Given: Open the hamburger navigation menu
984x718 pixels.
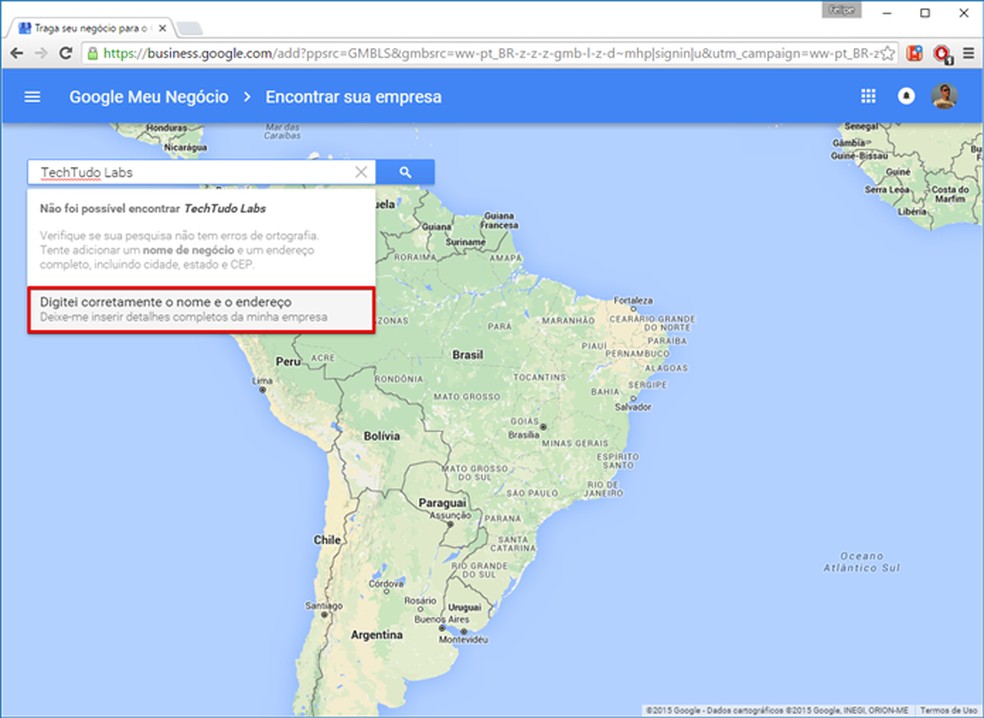Looking at the screenshot, I should point(32,97).
